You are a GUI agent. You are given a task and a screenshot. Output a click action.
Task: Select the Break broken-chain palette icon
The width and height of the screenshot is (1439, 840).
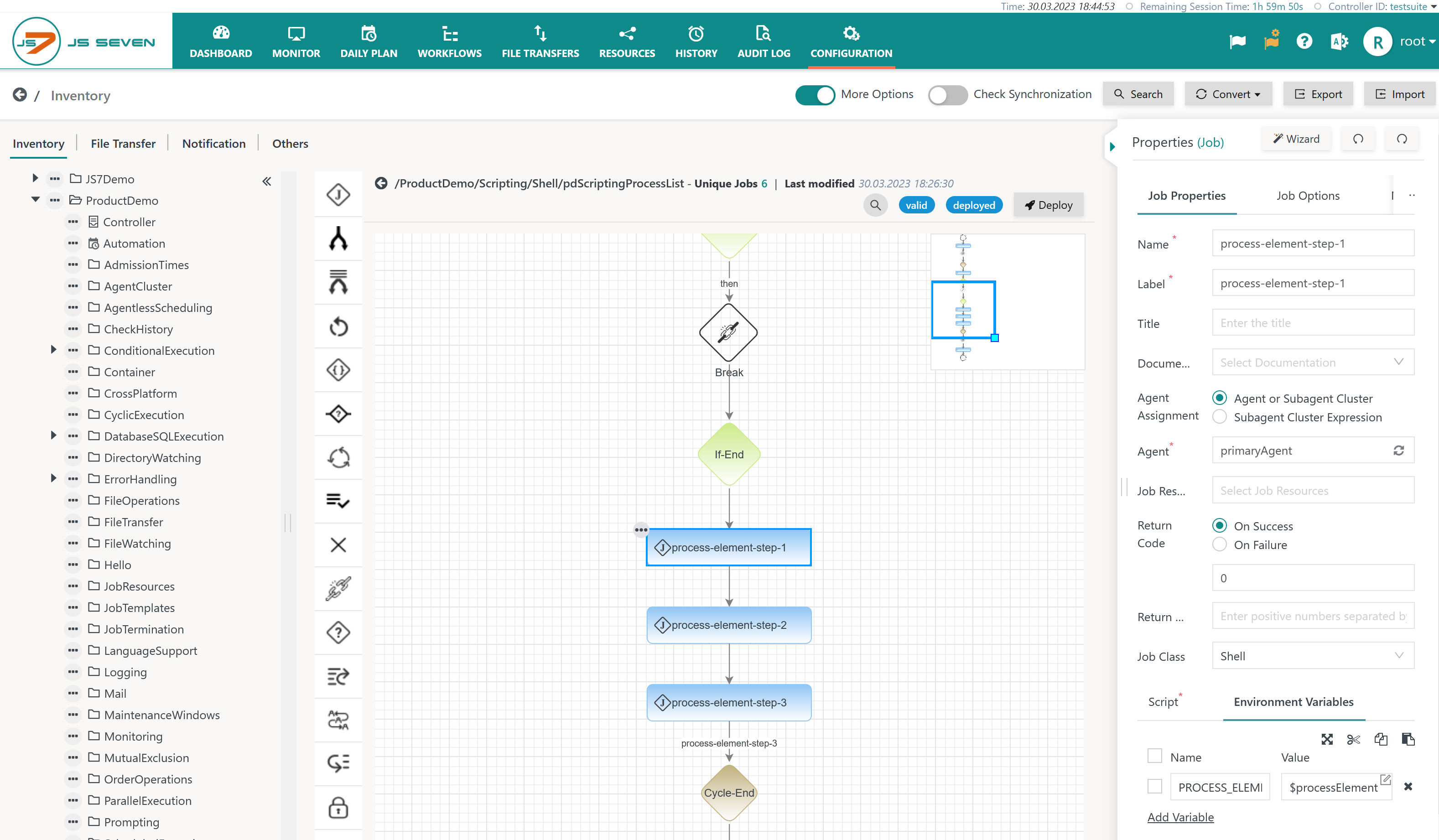click(338, 589)
